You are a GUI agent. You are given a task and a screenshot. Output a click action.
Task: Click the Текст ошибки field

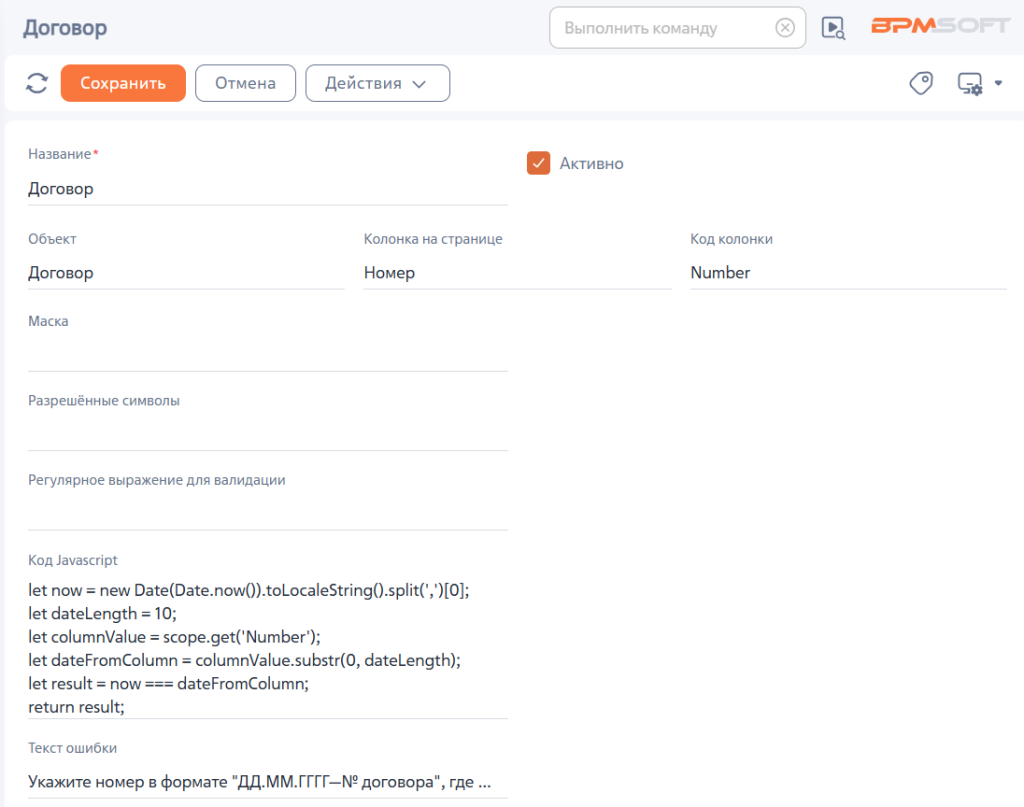coord(268,782)
